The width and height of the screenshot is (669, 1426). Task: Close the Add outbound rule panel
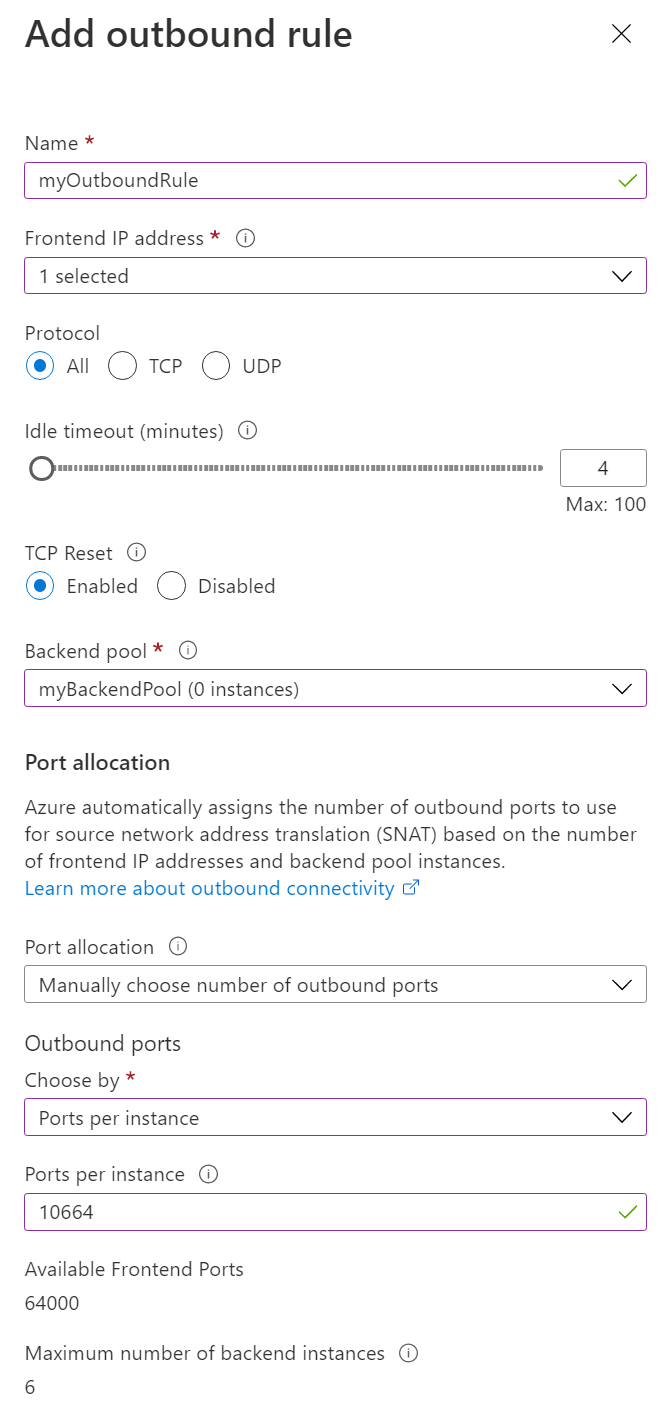click(621, 34)
